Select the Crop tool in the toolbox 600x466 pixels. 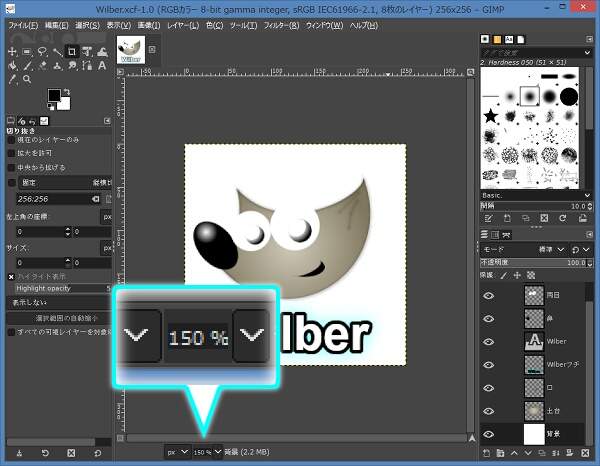pyautogui.click(x=71, y=51)
